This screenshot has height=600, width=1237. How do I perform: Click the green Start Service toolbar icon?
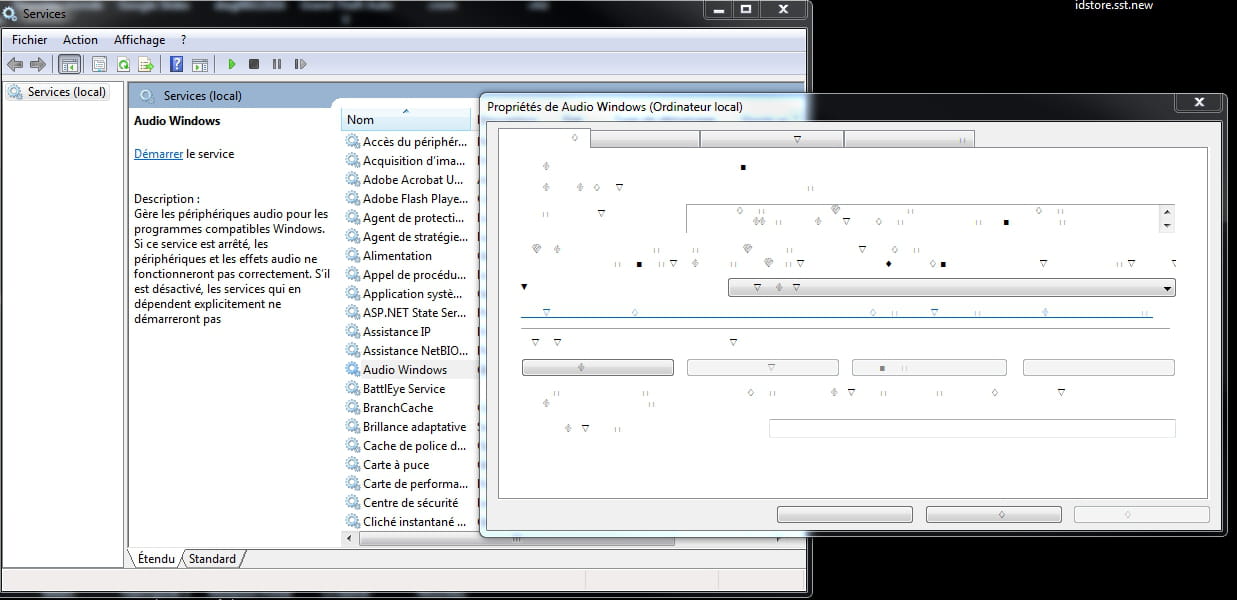(231, 64)
